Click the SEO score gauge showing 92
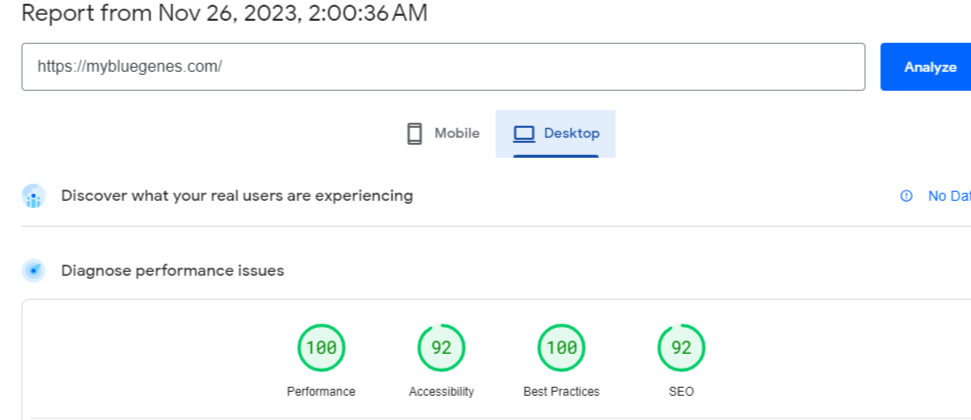Screen dimensions: 971x420 point(681,348)
